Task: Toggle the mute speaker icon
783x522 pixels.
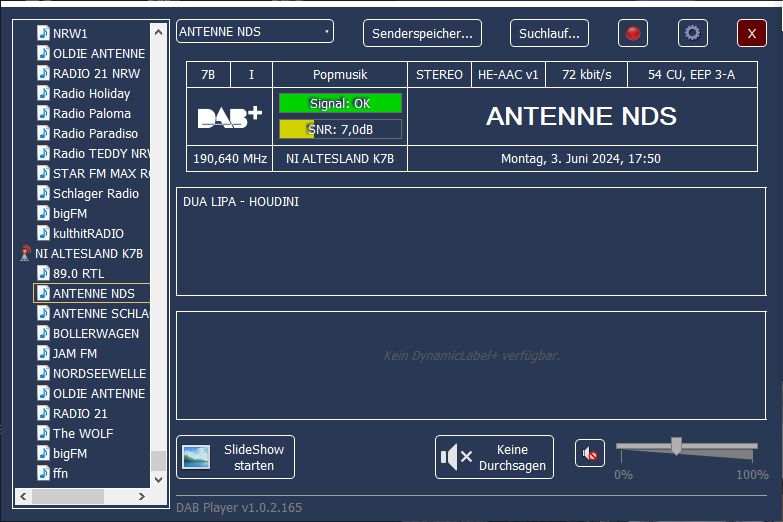Action: point(590,454)
